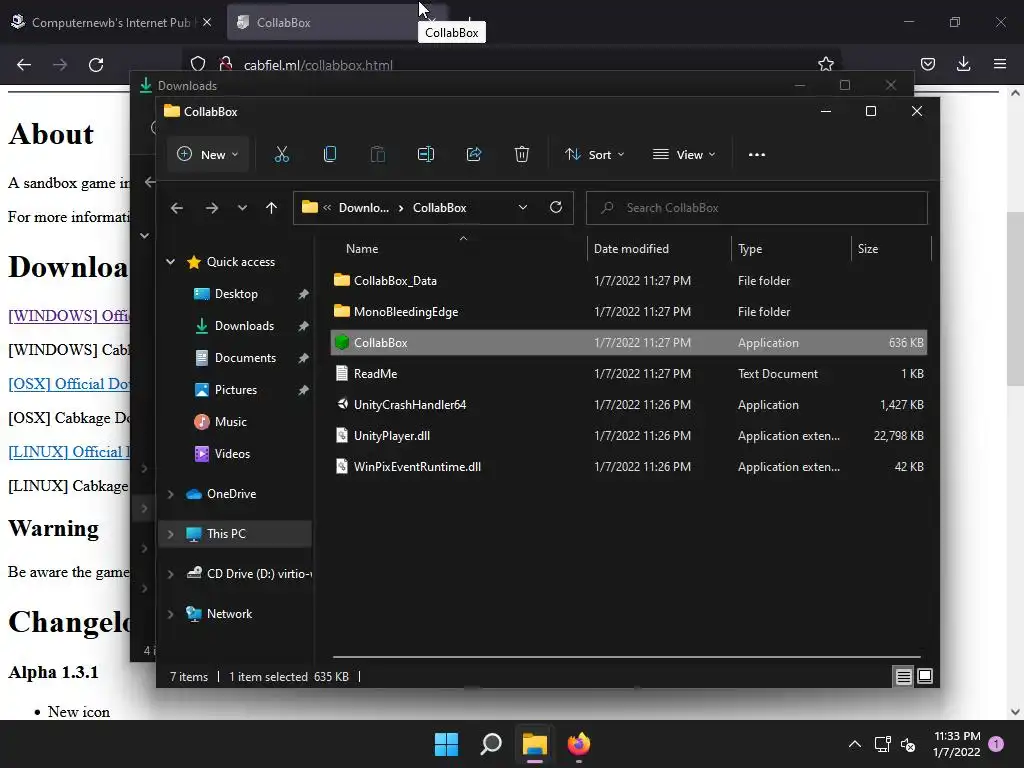
Task: Expand the This PC tree node
Action: click(x=170, y=534)
